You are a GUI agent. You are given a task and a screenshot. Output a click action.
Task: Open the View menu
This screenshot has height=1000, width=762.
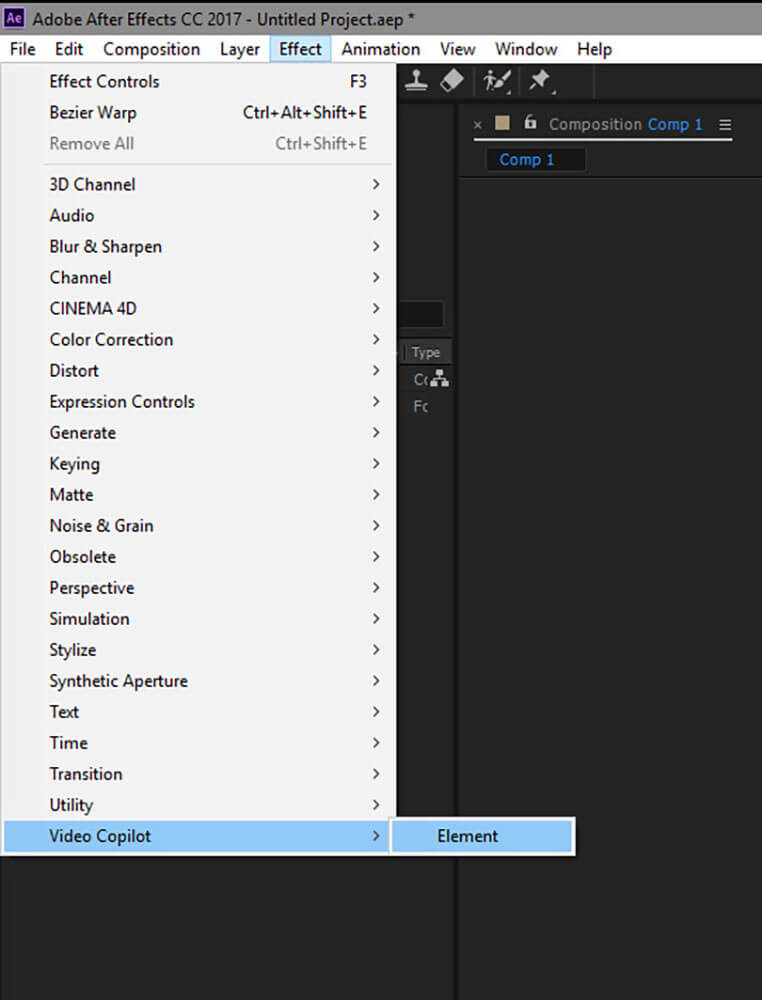click(457, 49)
